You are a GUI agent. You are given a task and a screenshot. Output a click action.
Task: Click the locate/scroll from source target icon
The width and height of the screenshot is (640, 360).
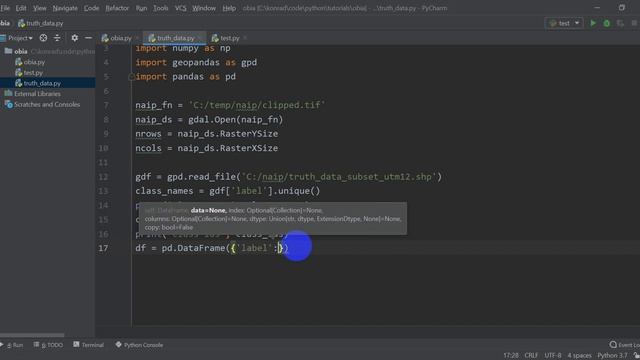point(43,38)
